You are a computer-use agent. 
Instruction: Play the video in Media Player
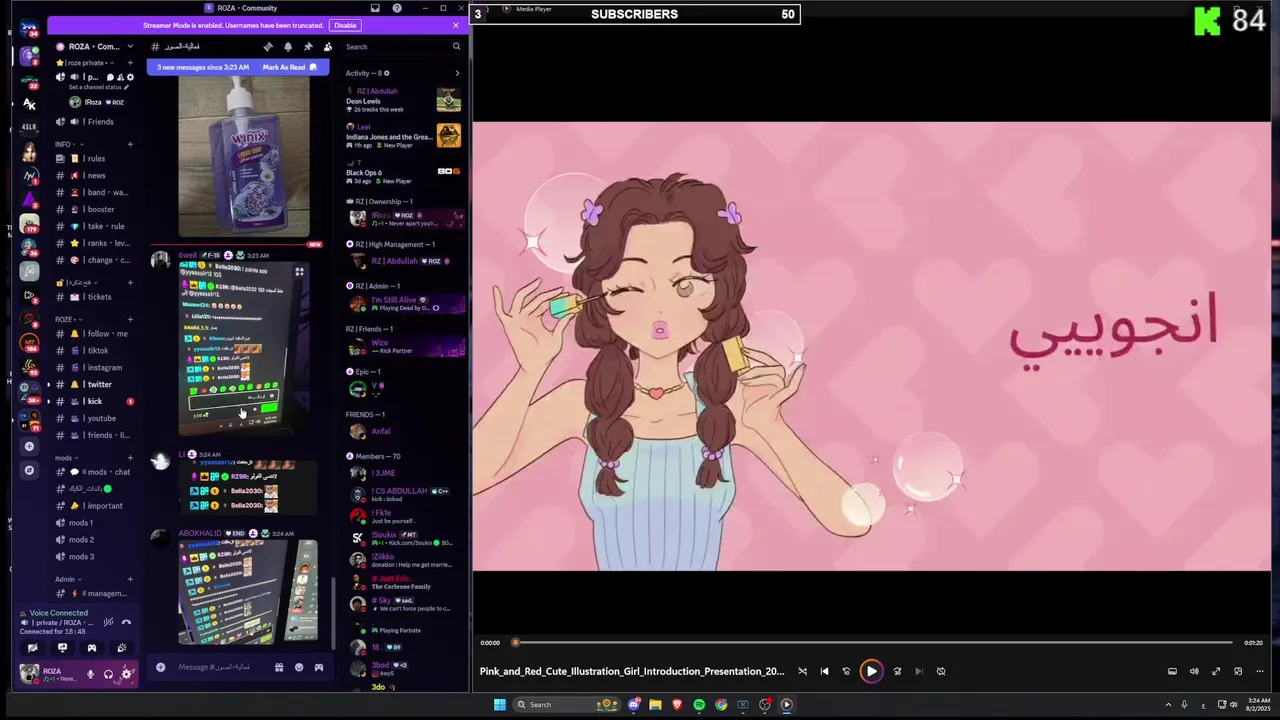point(871,671)
